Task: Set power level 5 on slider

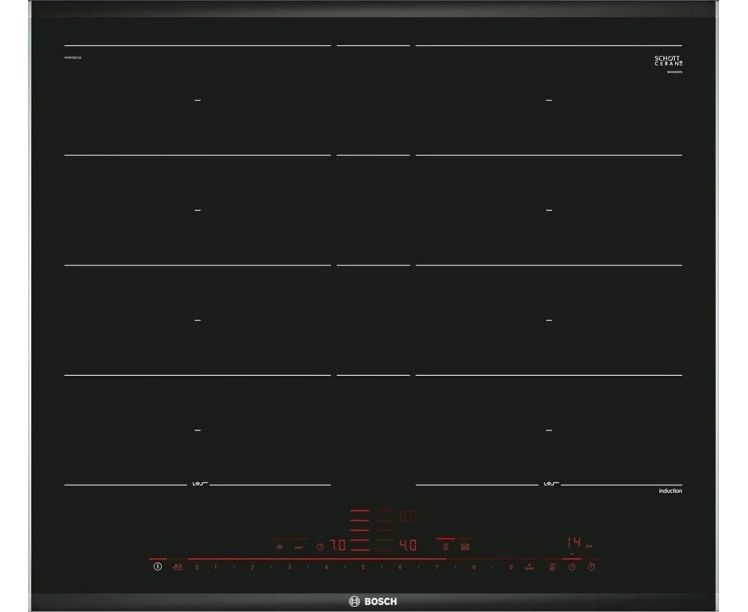Action: click(363, 567)
